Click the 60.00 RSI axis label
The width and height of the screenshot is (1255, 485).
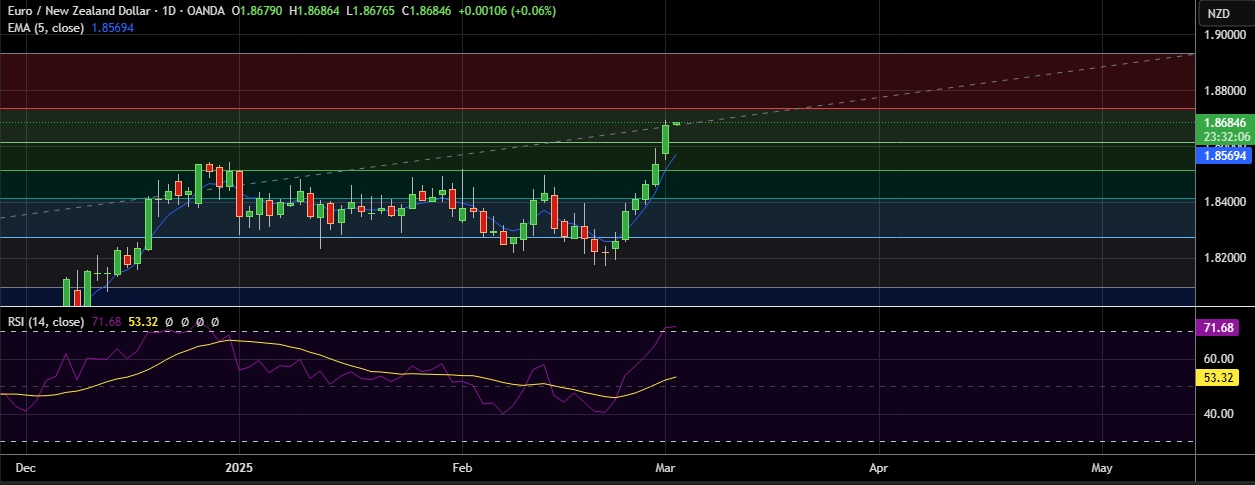1217,358
